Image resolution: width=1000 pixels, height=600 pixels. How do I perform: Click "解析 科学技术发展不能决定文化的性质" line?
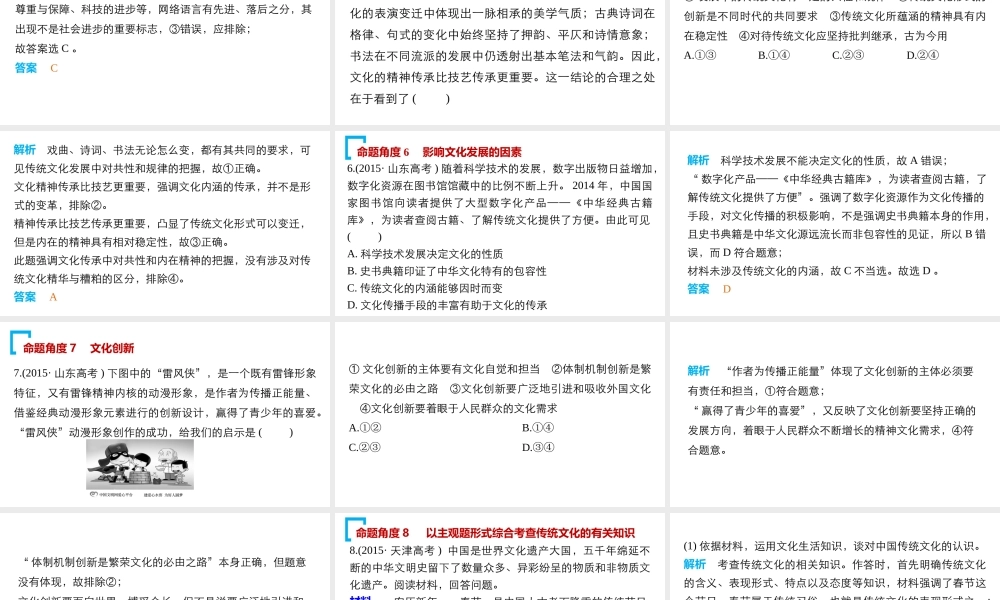pos(817,160)
